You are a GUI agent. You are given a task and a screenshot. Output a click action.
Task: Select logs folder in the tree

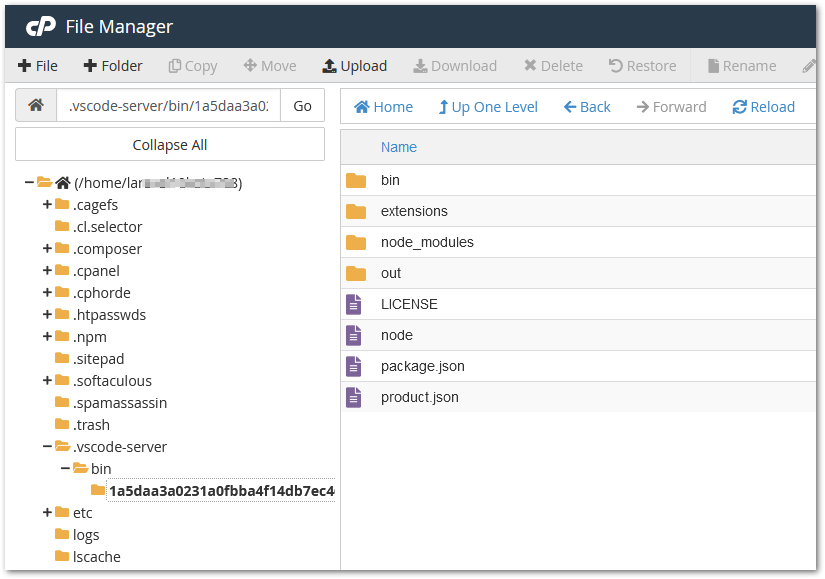[86, 535]
